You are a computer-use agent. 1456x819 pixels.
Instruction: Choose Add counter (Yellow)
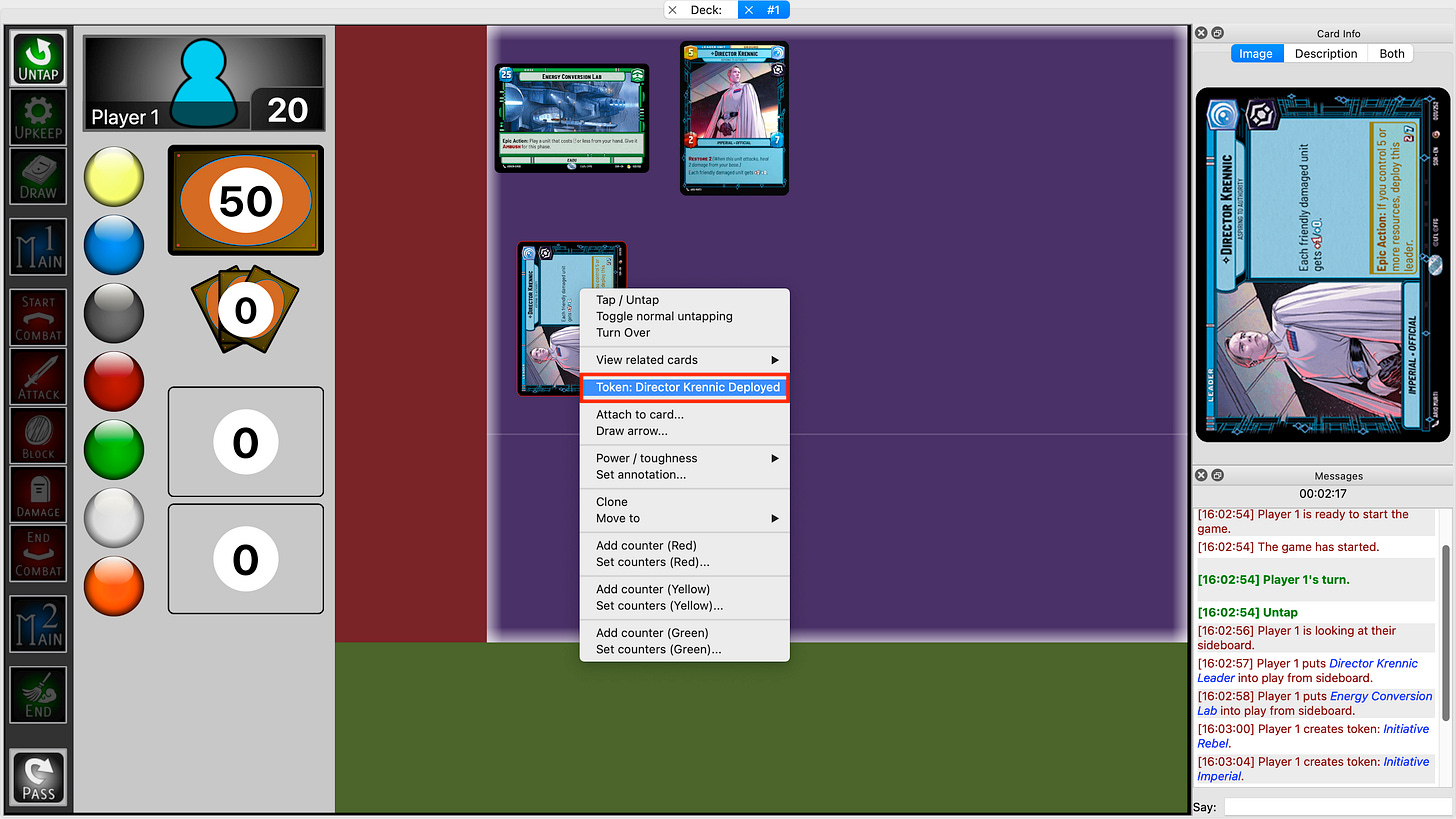click(685, 589)
